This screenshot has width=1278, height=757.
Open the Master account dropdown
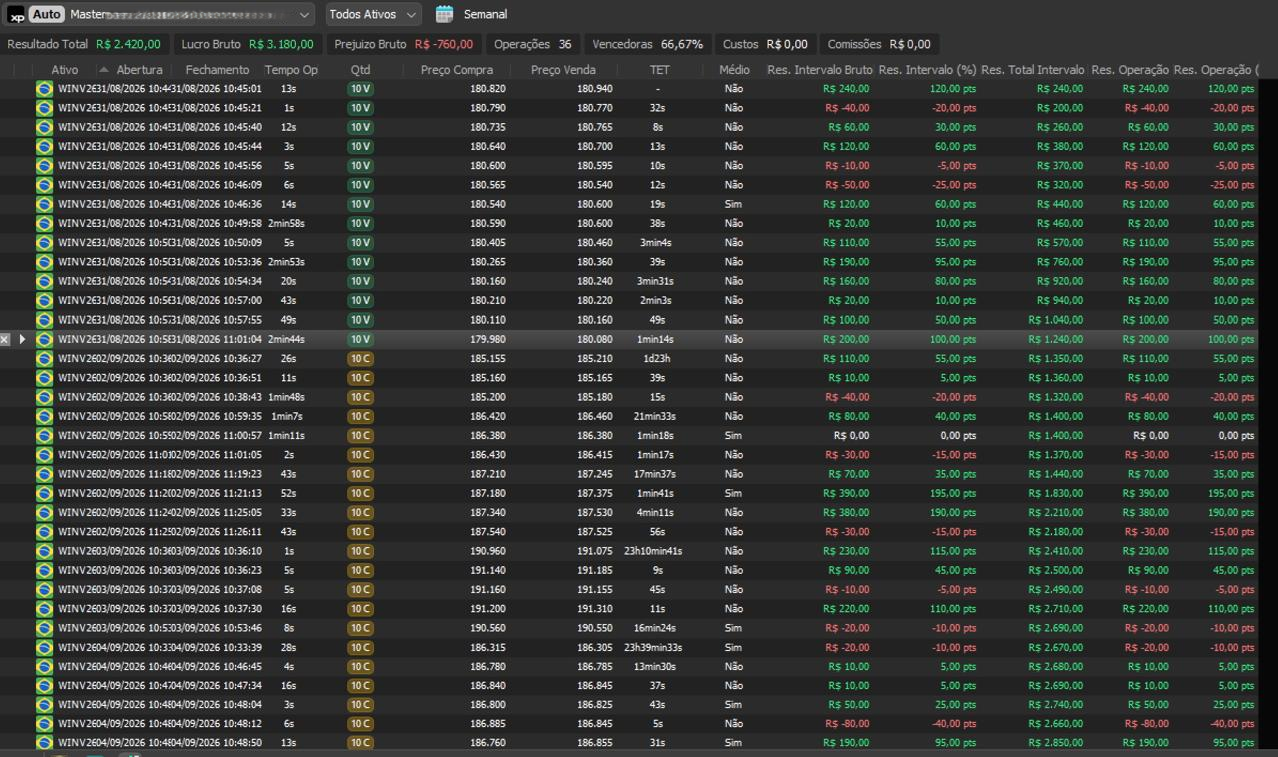click(x=190, y=14)
